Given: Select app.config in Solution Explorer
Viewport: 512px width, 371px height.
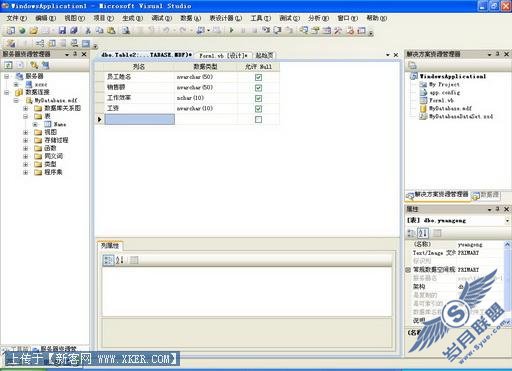Looking at the screenshot, I should [x=445, y=92].
